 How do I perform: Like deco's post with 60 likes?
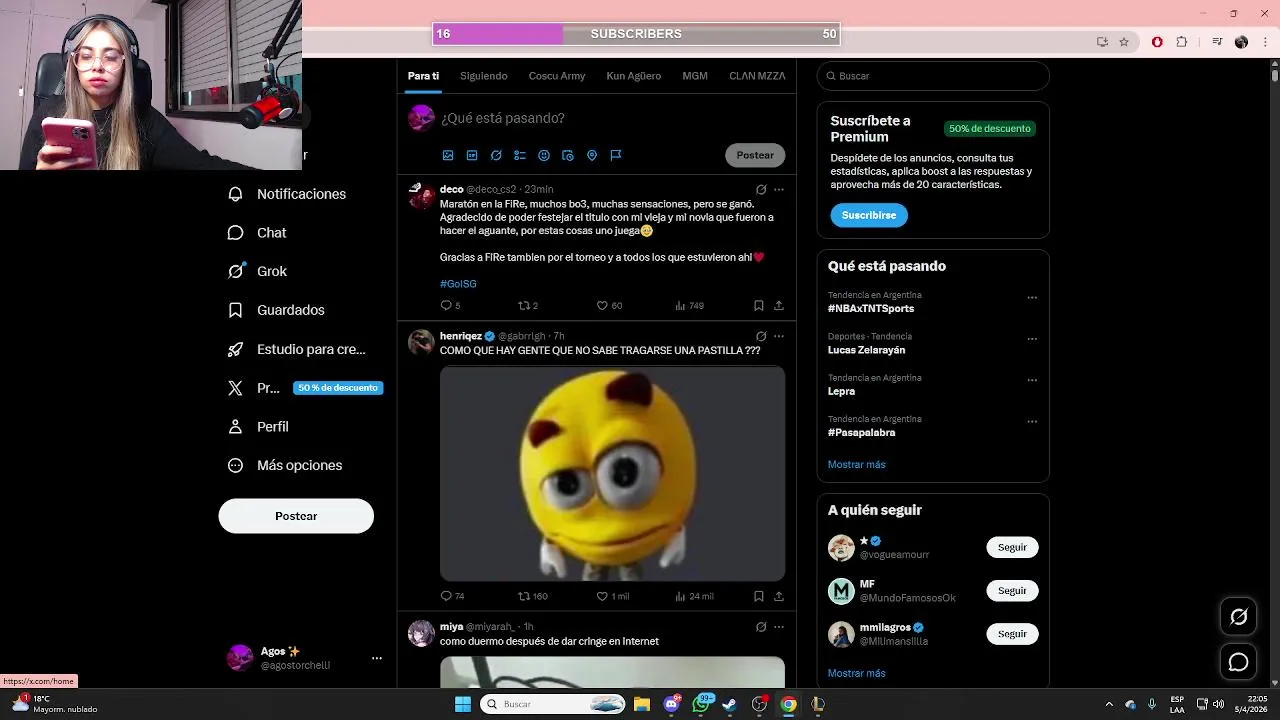[x=602, y=305]
